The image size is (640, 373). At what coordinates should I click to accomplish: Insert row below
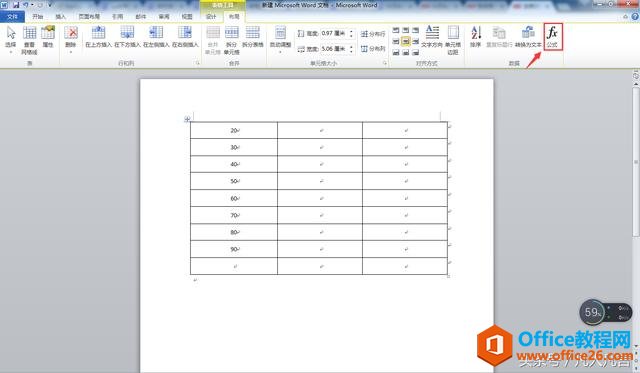127,37
